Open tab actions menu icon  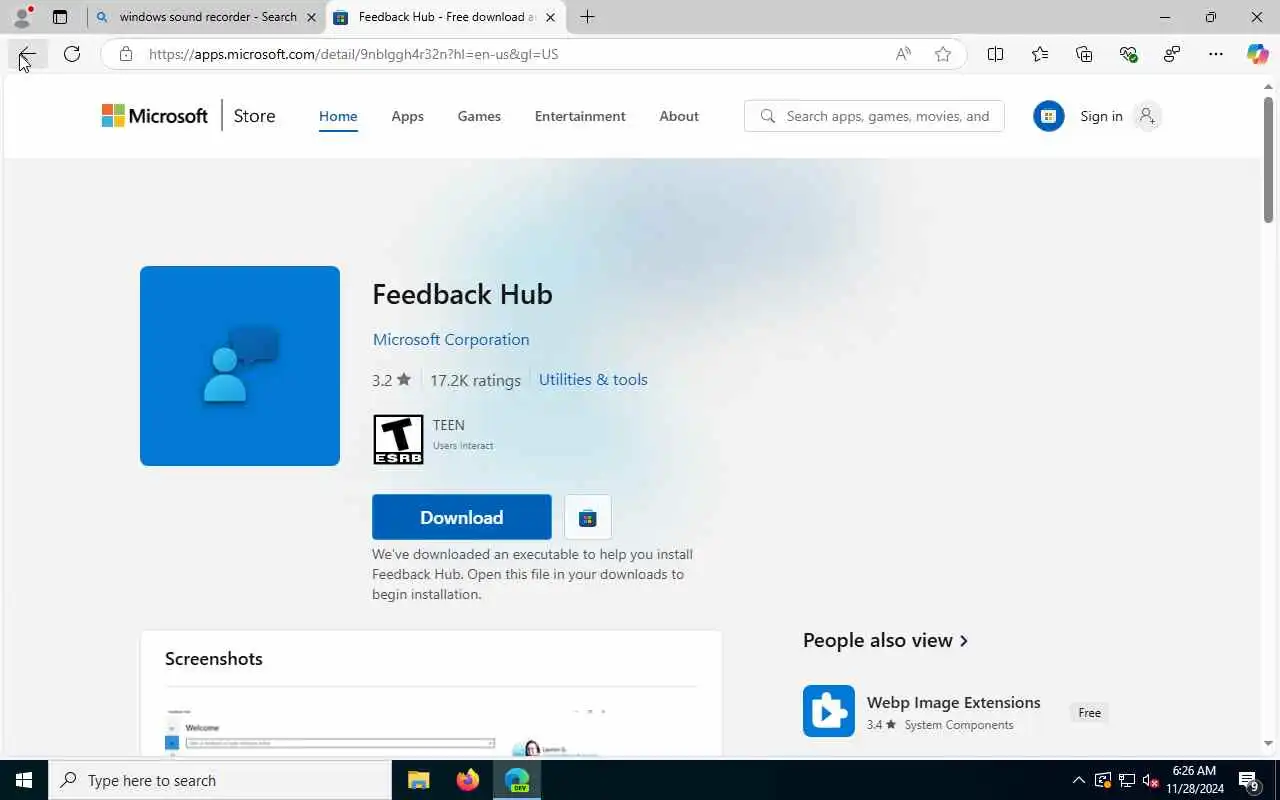(x=60, y=17)
